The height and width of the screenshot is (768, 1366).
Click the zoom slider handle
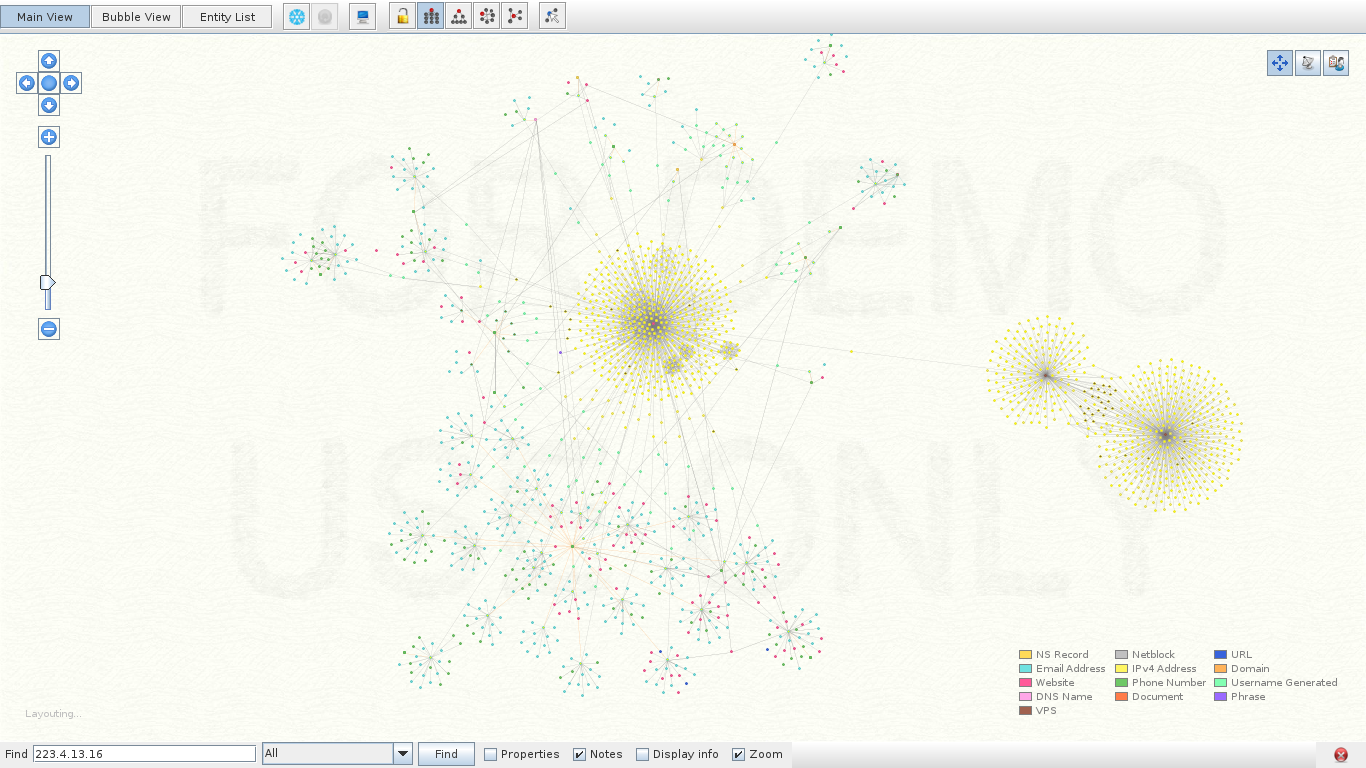48,283
